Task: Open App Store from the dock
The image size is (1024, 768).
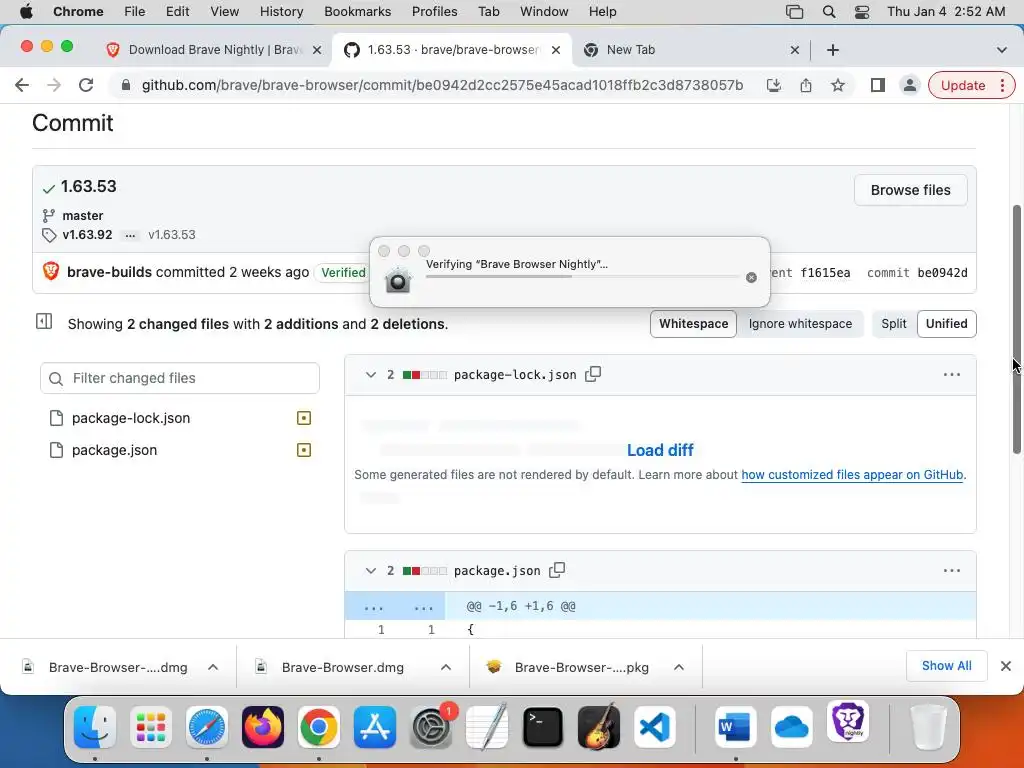Action: pos(375,727)
